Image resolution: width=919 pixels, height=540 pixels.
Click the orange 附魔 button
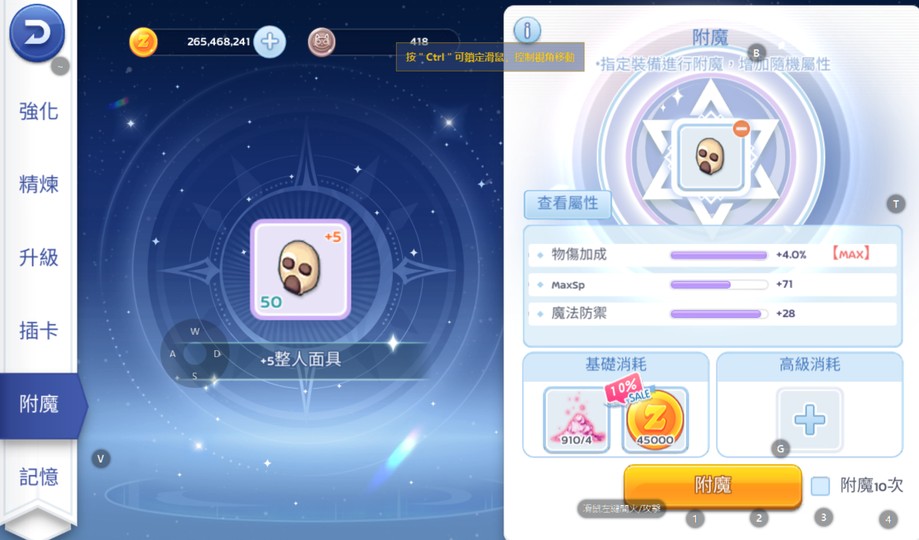coord(713,485)
